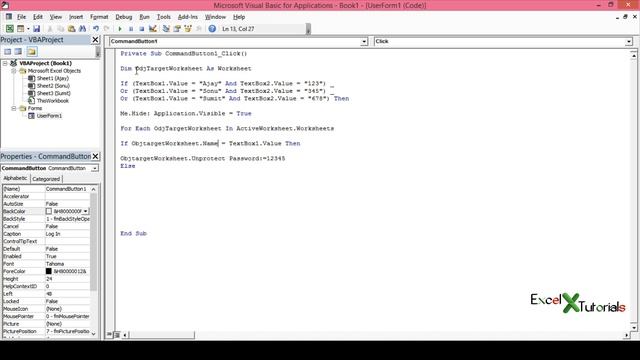Switch to Procedure View button at code window bottom
This screenshot has height=360, width=640.
click(109, 335)
